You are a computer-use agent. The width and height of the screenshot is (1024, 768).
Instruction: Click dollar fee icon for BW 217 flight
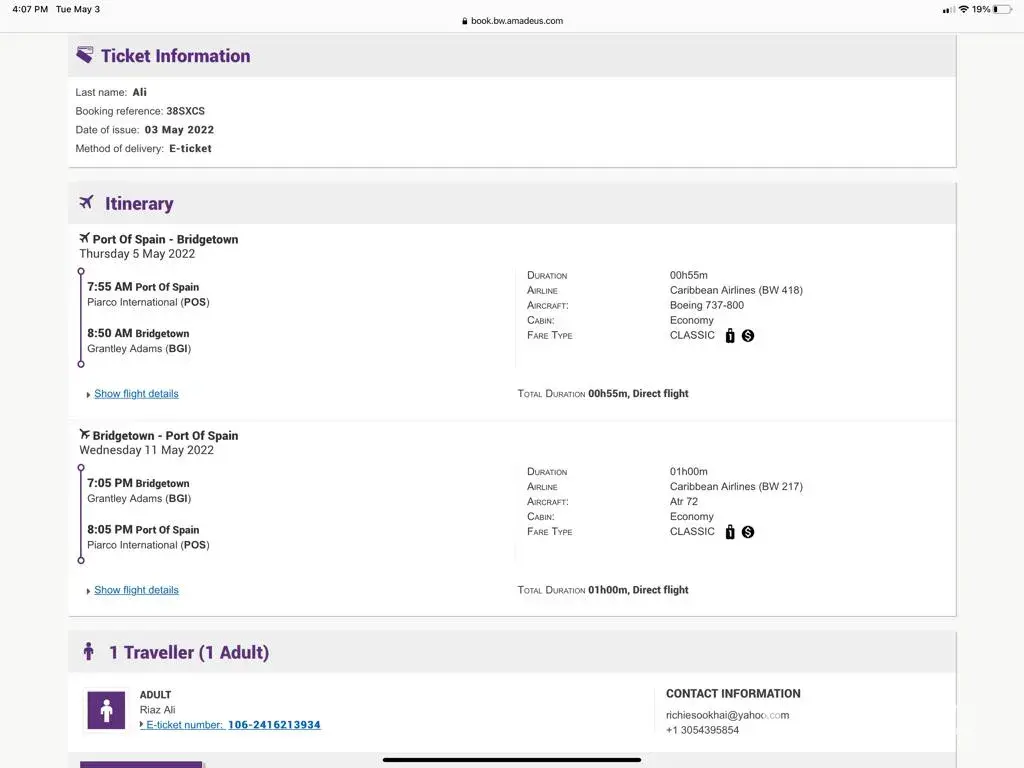tap(748, 532)
